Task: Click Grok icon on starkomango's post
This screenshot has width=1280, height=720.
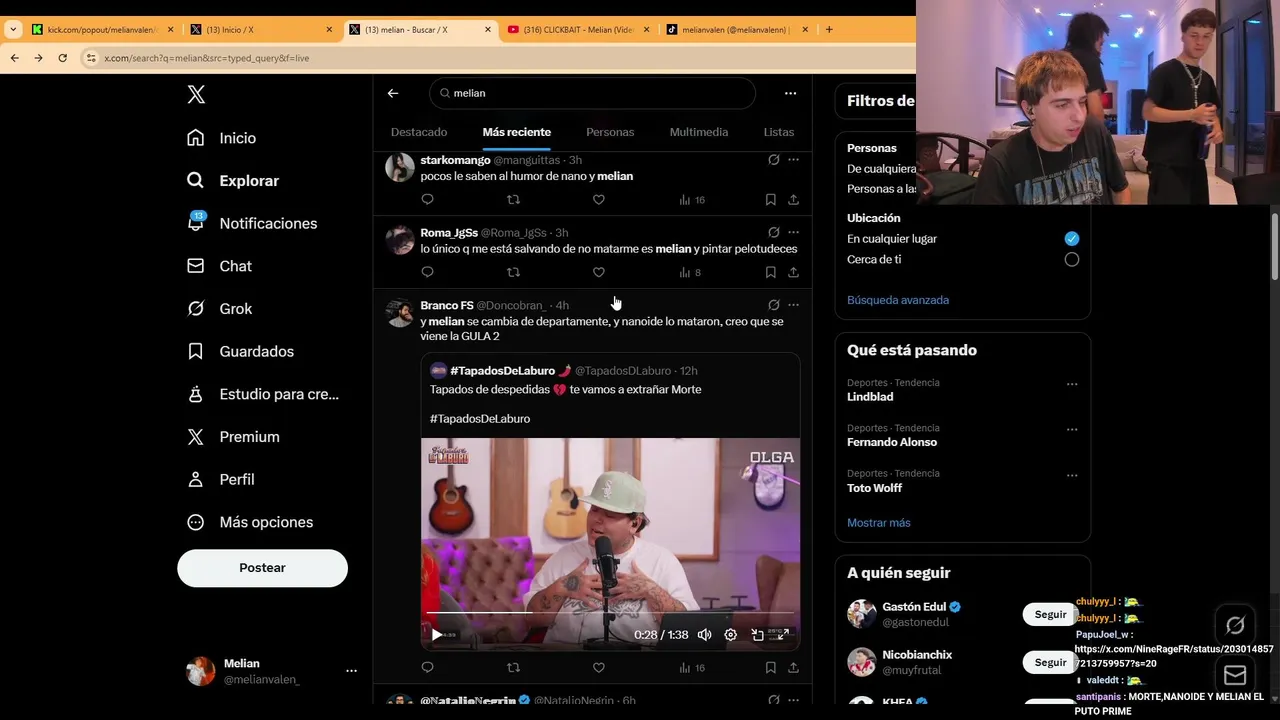Action: tap(773, 160)
